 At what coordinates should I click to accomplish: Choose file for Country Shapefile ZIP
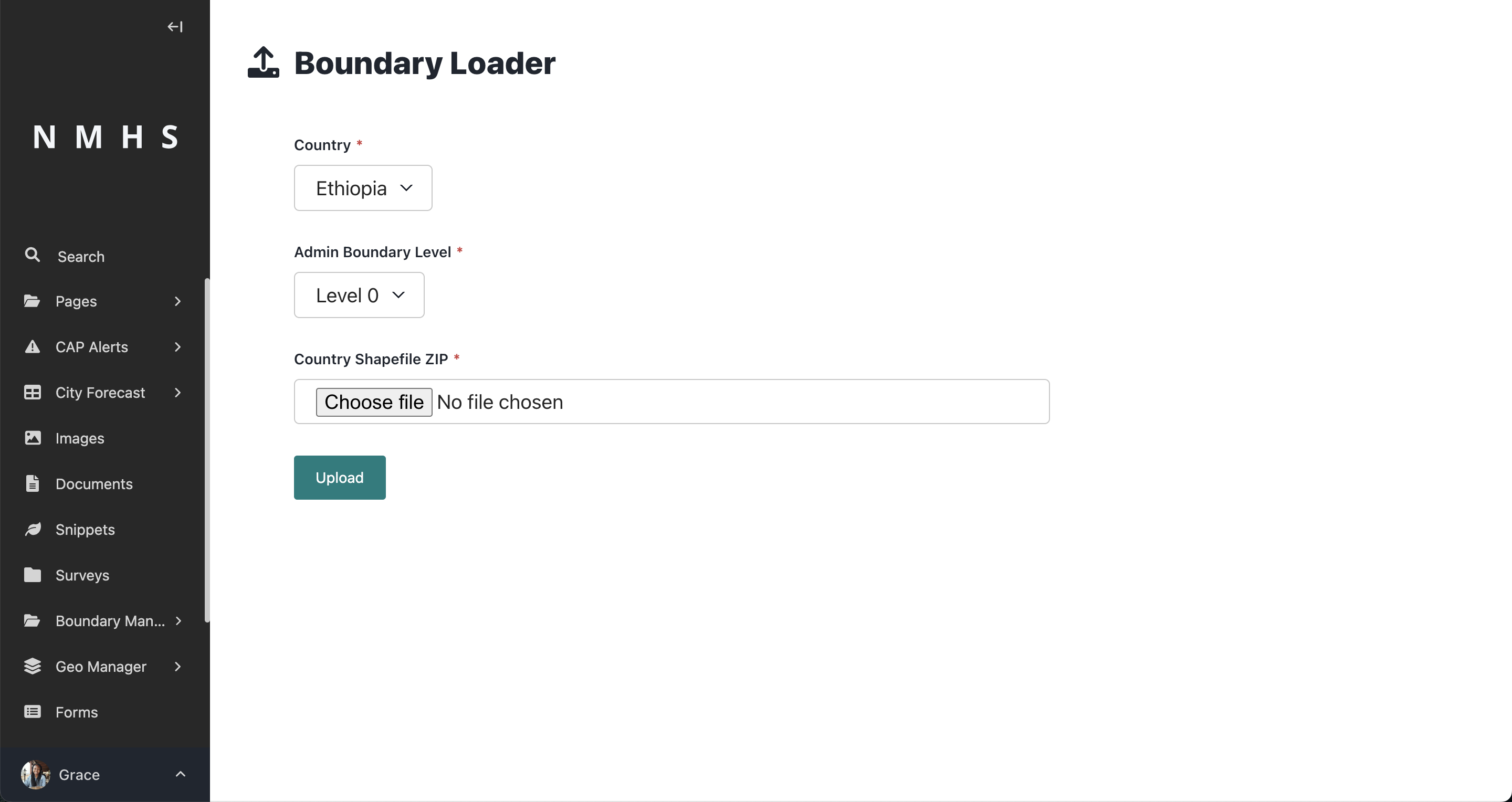pos(373,401)
